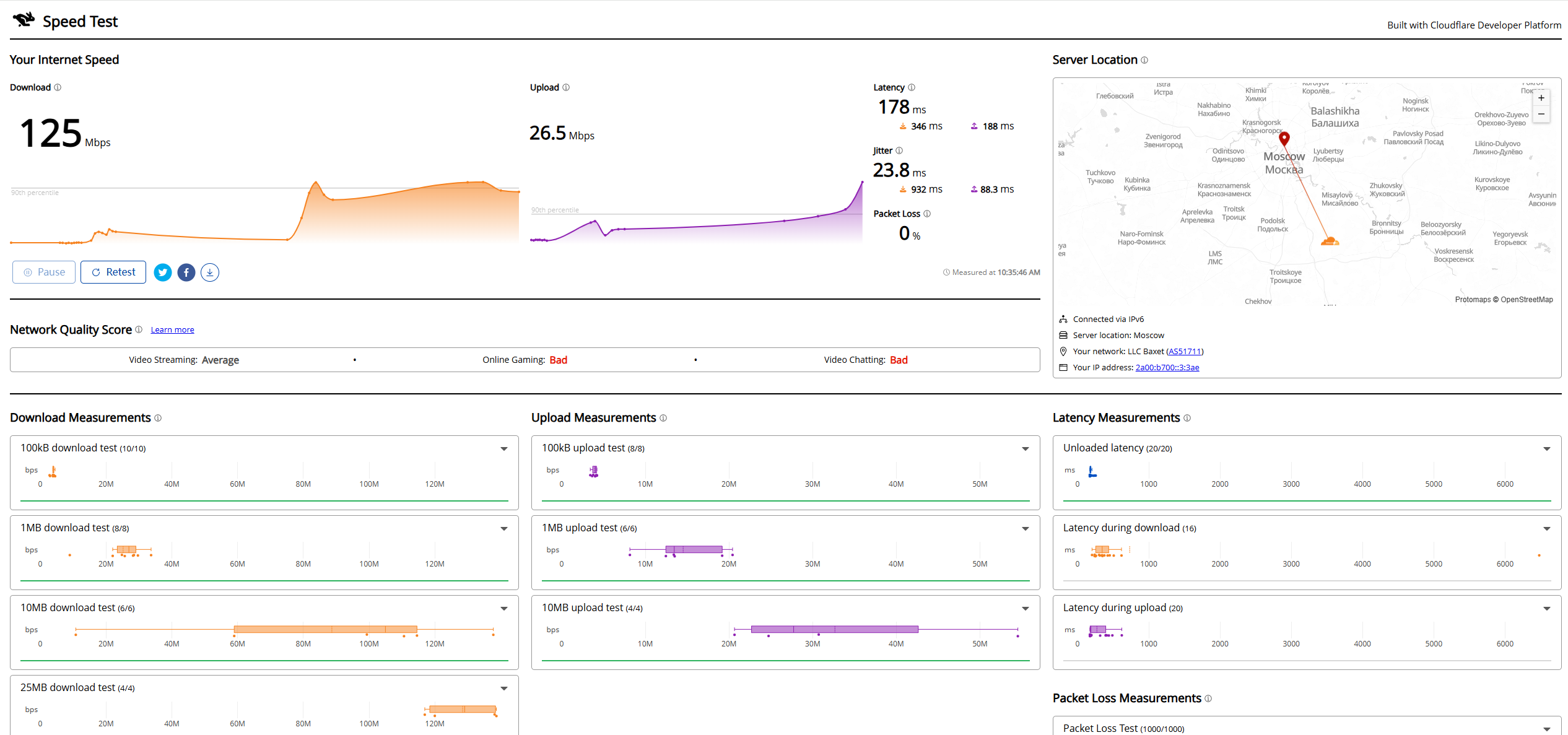Click the Retest button
Image resolution: width=1568 pixels, height=735 pixels.
click(113, 272)
